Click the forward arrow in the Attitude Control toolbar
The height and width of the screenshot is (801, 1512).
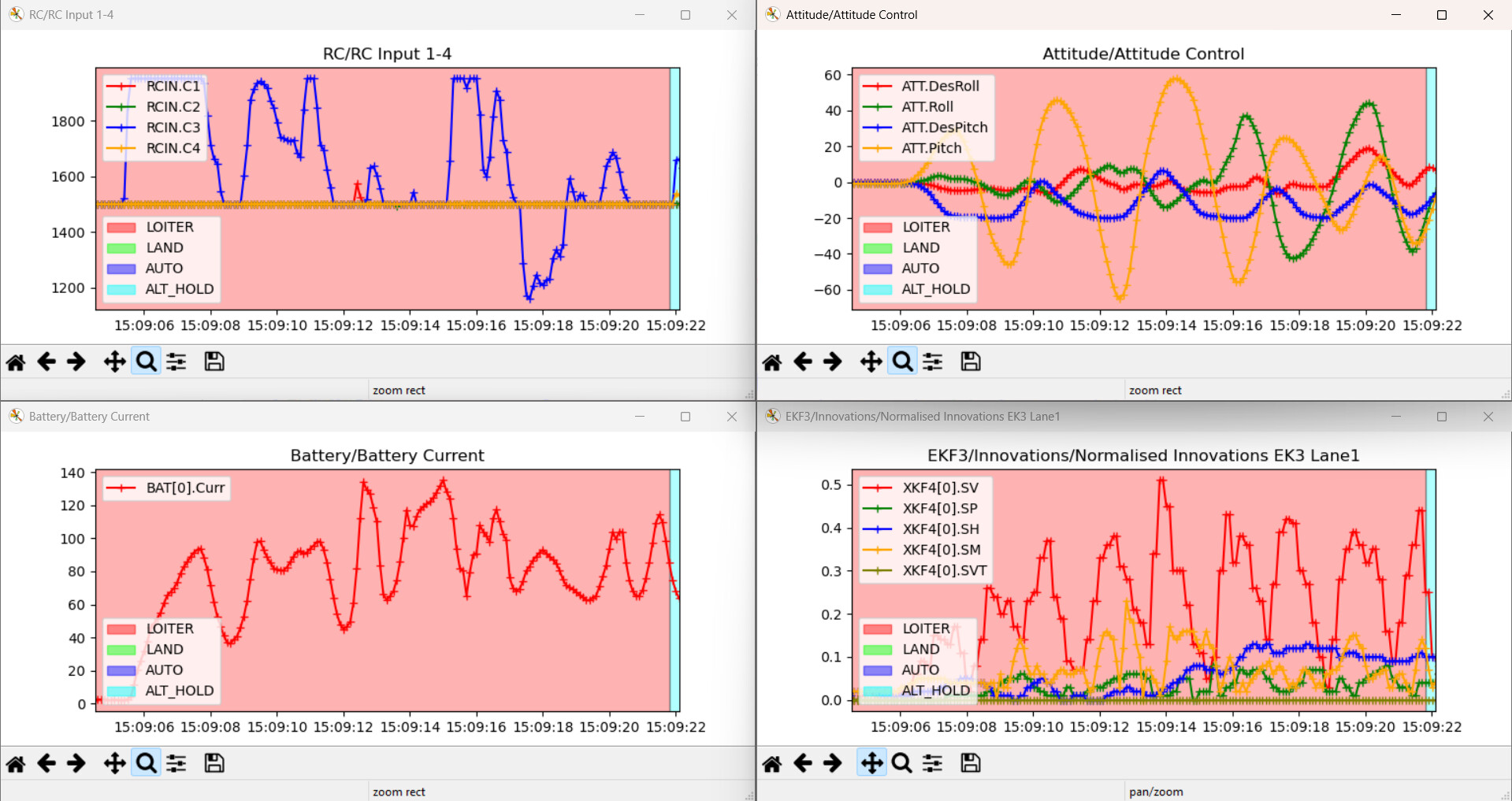(833, 362)
